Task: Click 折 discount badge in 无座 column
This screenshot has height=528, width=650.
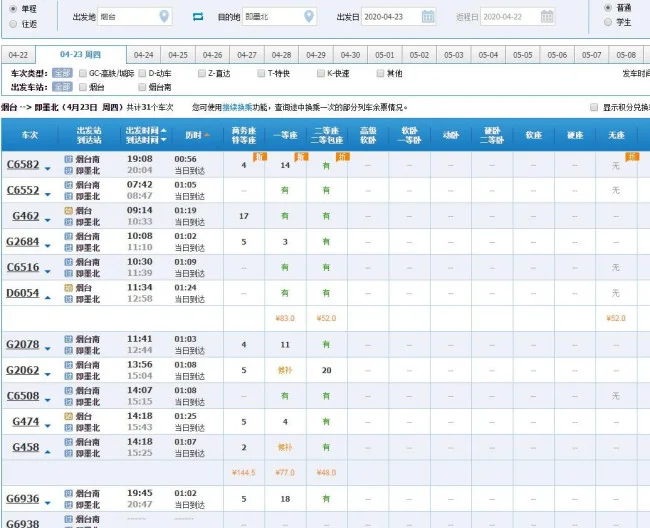Action: (x=632, y=157)
